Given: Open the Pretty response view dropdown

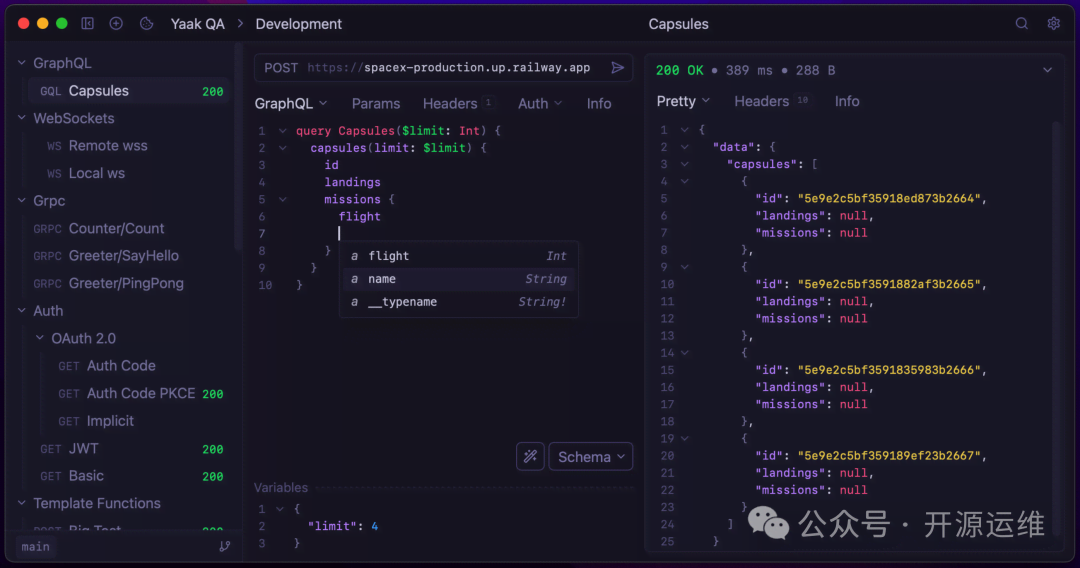Looking at the screenshot, I should pyautogui.click(x=683, y=101).
